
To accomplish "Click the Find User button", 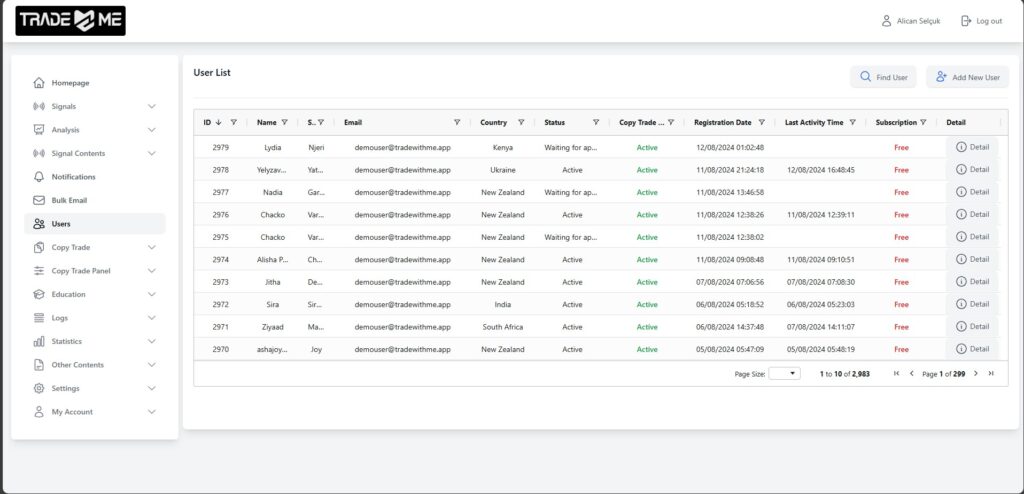I will 884,77.
